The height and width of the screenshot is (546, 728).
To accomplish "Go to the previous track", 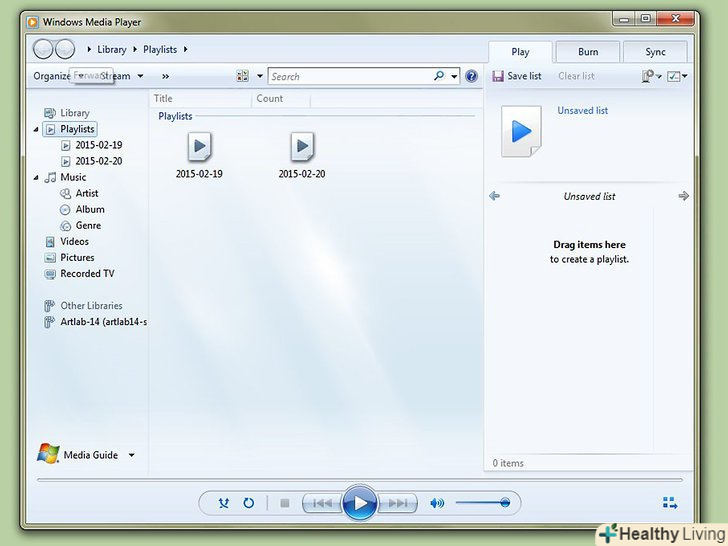I will pos(321,503).
